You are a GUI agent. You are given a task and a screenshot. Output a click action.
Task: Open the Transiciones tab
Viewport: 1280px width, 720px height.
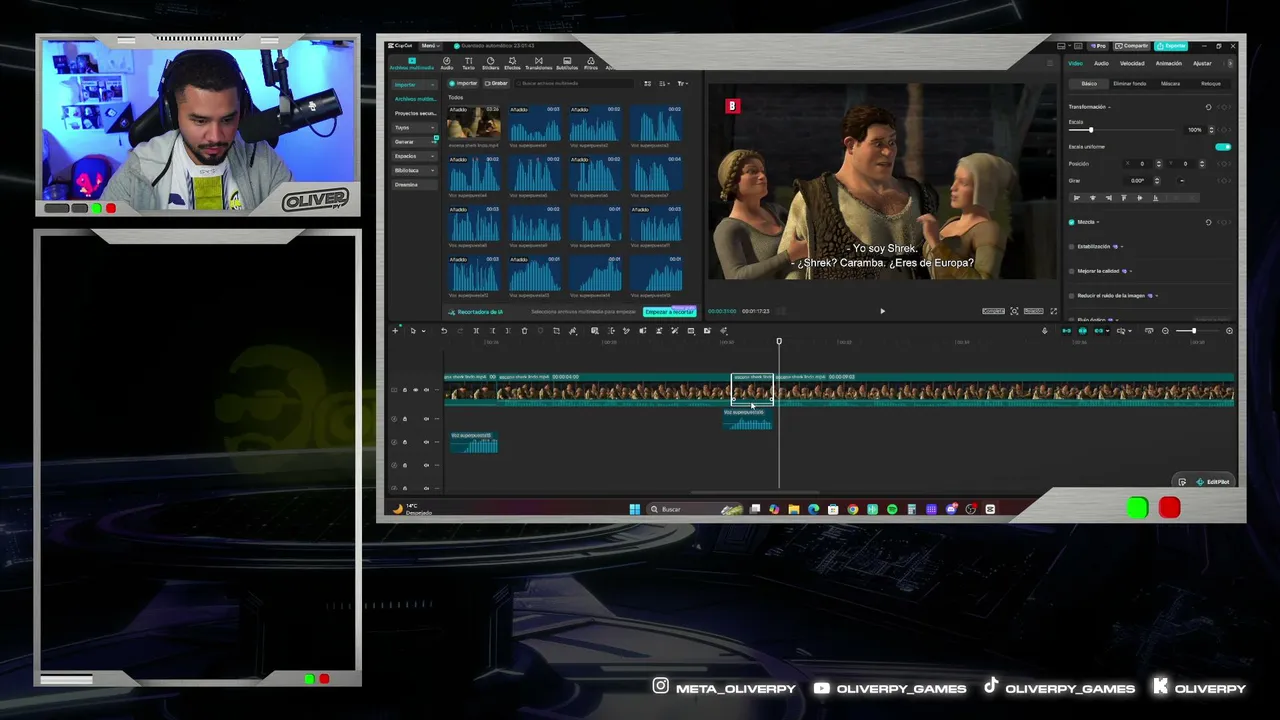click(x=538, y=63)
